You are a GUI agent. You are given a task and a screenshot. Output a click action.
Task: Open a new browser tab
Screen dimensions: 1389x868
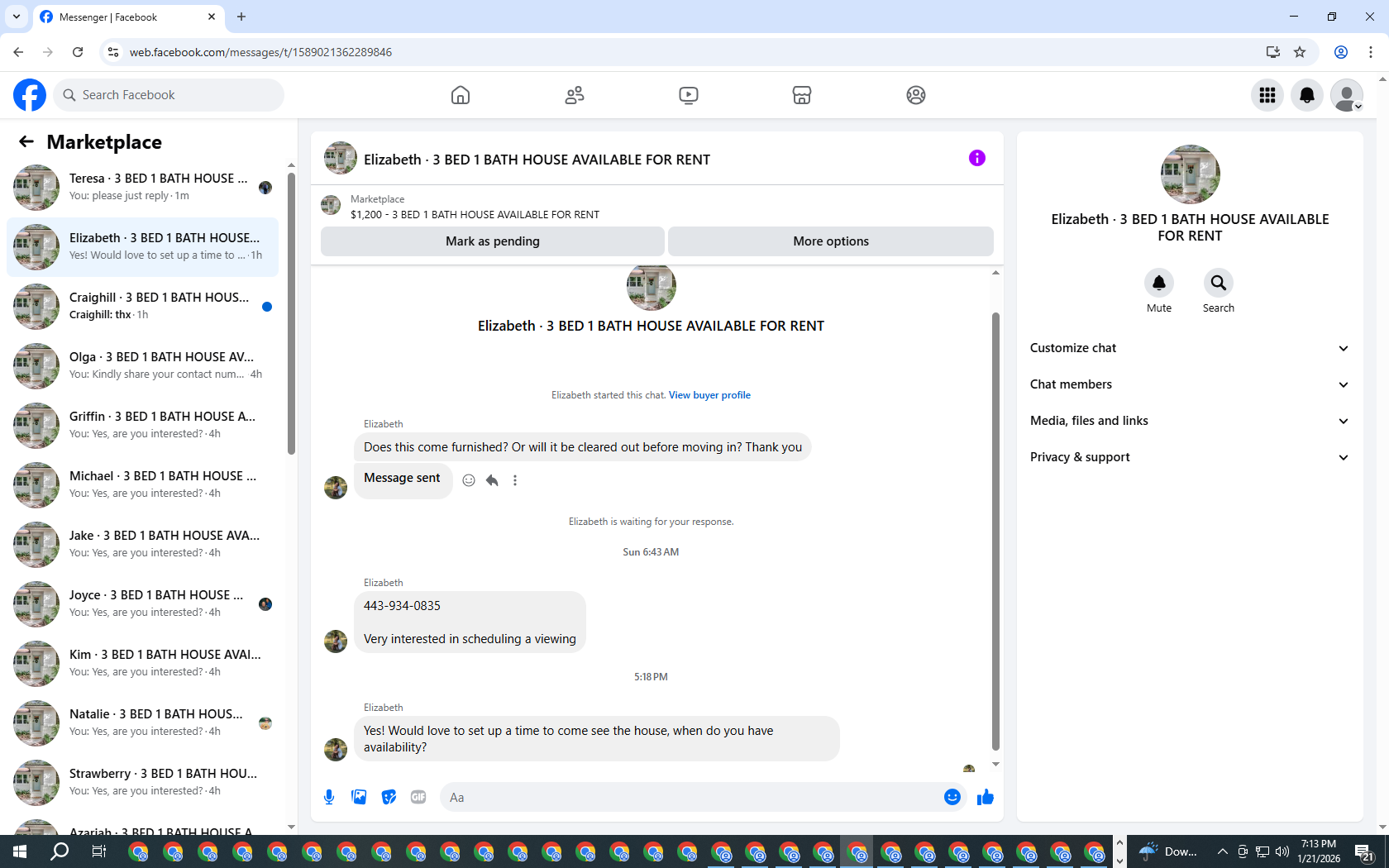[241, 17]
